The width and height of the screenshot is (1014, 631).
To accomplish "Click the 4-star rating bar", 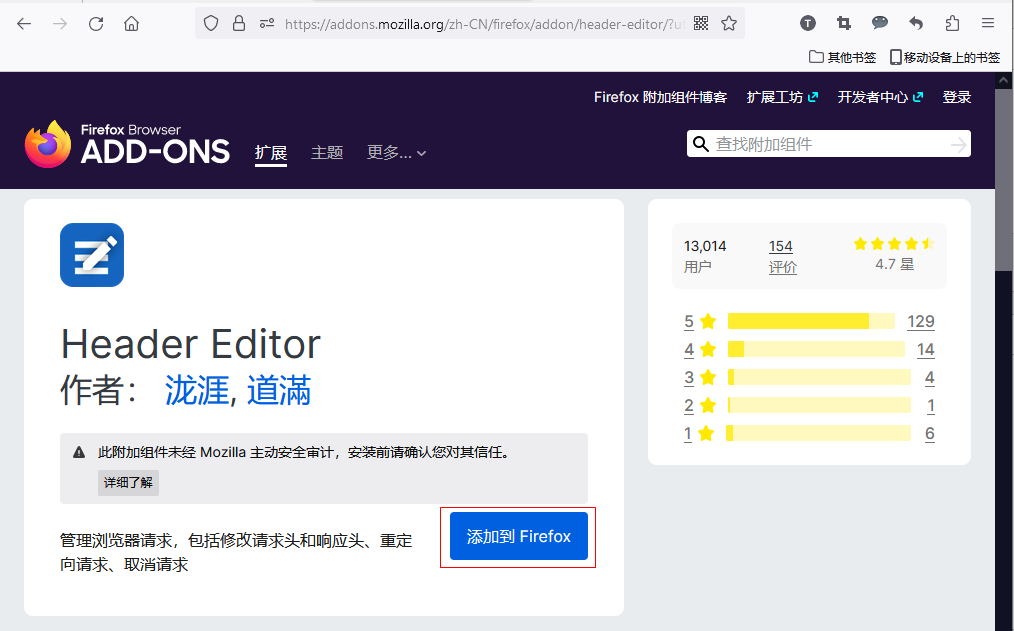I will 816,350.
